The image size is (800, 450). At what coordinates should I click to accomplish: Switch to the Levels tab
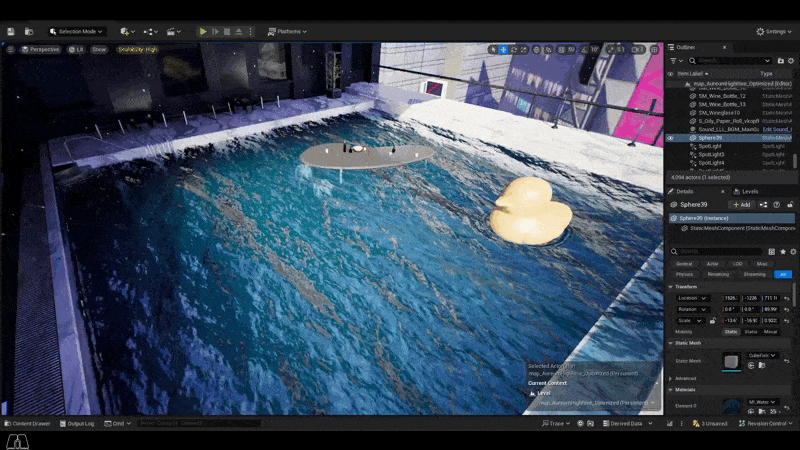[746, 192]
